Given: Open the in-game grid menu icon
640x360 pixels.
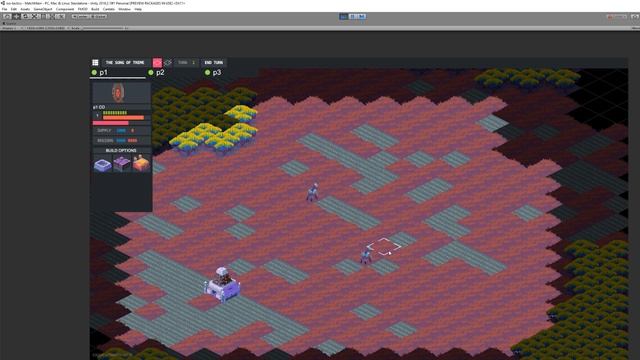Looking at the screenshot, I should click(x=95, y=62).
